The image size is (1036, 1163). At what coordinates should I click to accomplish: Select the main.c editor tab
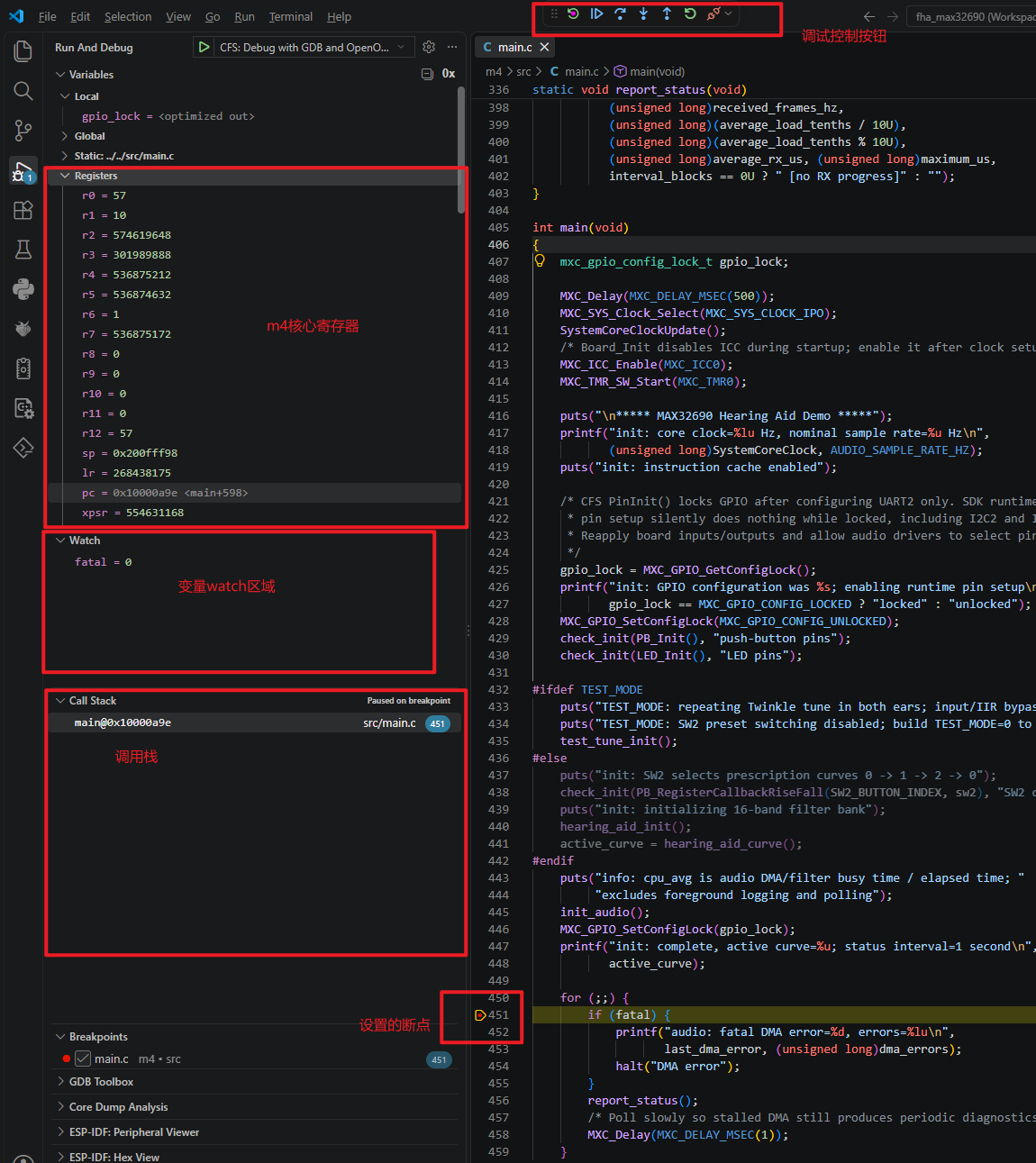tap(513, 47)
